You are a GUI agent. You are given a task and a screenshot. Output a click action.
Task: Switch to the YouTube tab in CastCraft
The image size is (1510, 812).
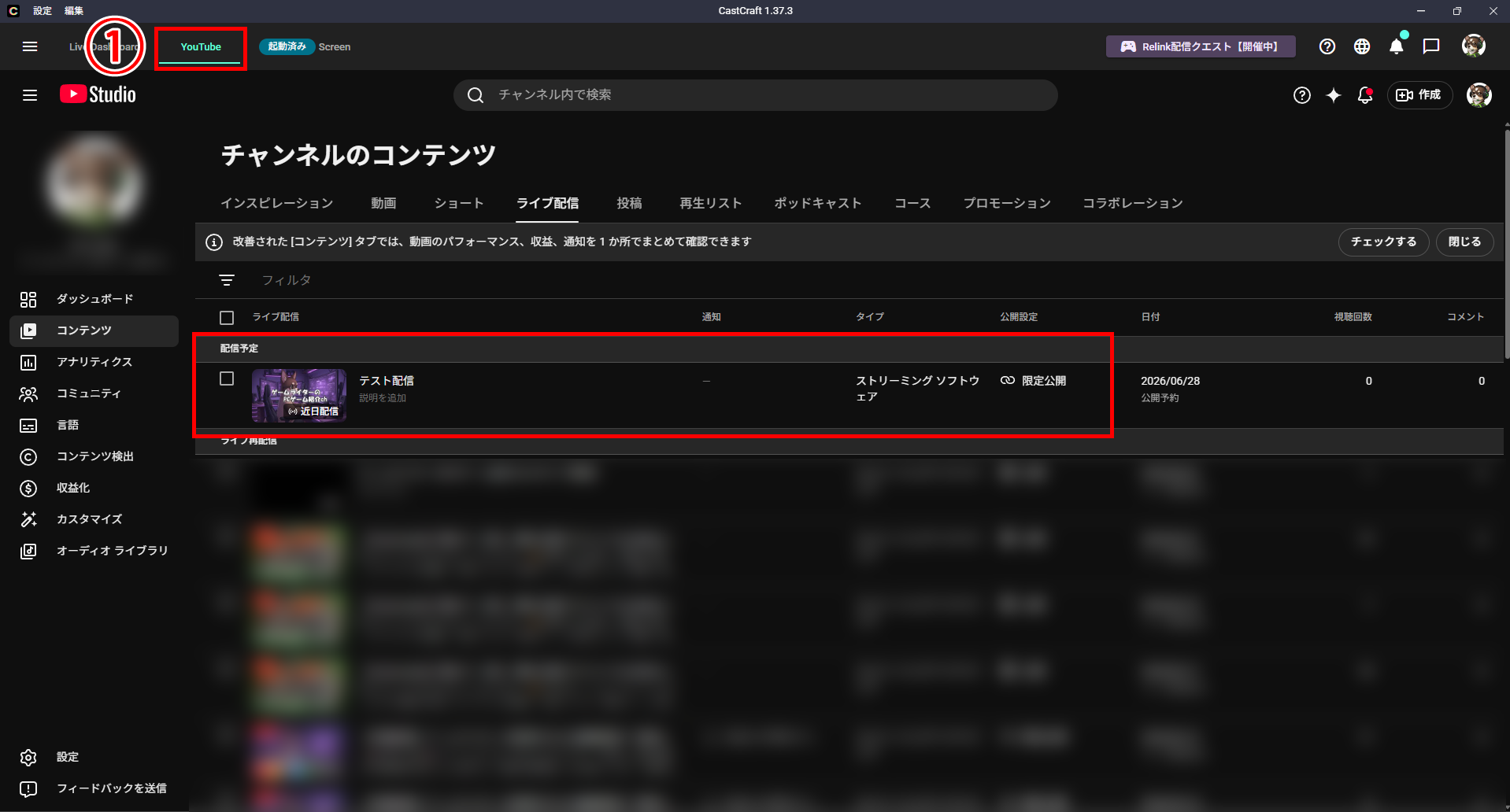click(x=201, y=47)
